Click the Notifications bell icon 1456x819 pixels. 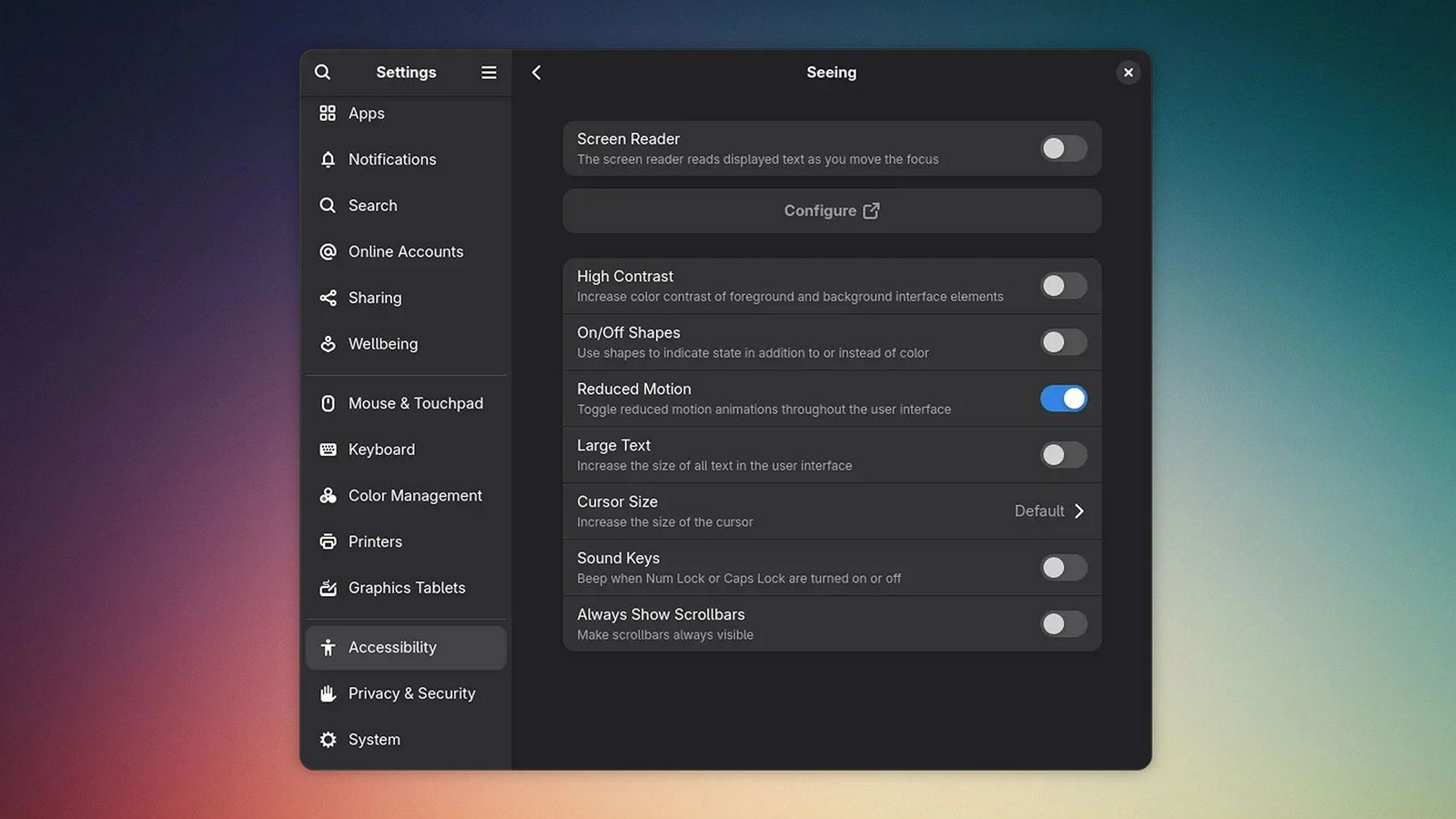point(329,159)
